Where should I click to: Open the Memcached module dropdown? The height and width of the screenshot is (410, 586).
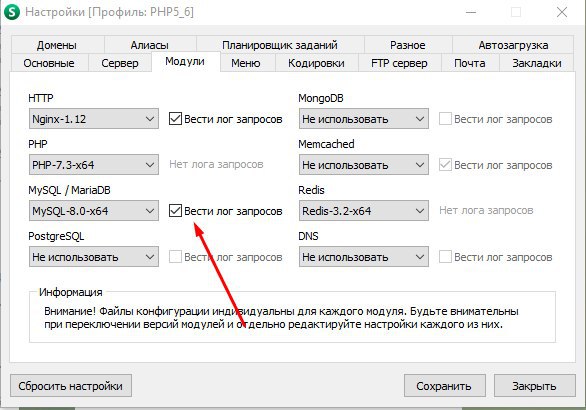[364, 165]
